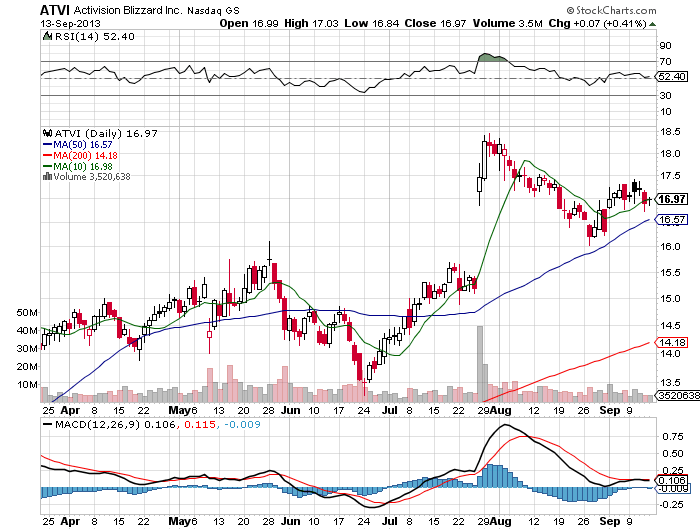Click the 14.18 MA(200) price tag

click(x=672, y=342)
